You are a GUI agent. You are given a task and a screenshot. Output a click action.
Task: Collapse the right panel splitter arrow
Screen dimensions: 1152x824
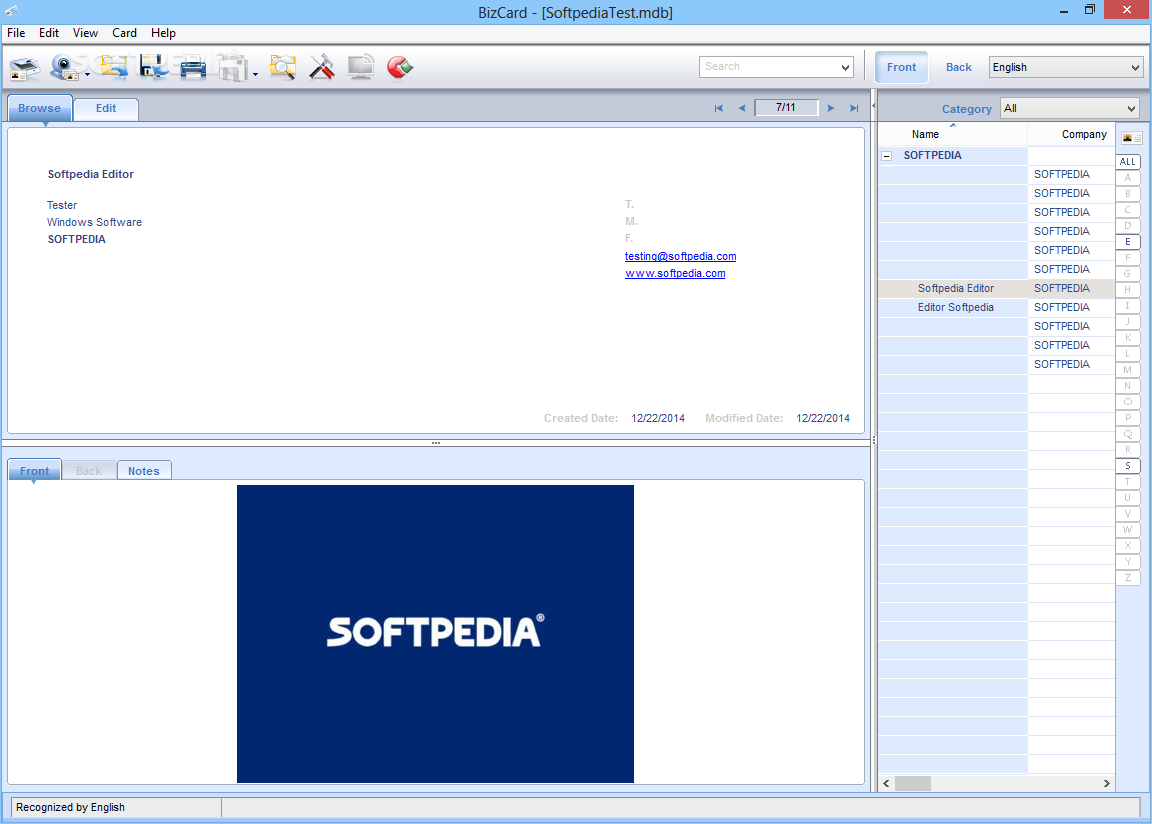click(x=874, y=106)
